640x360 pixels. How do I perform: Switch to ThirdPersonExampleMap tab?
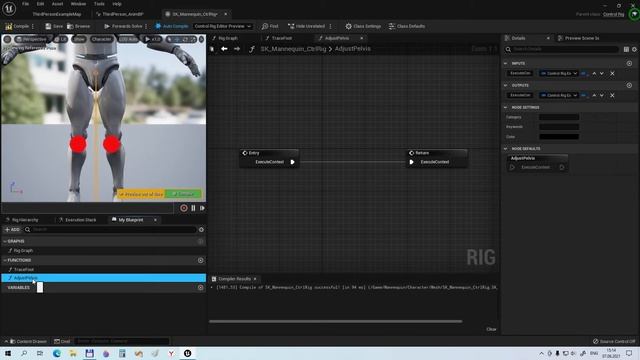(x=57, y=14)
